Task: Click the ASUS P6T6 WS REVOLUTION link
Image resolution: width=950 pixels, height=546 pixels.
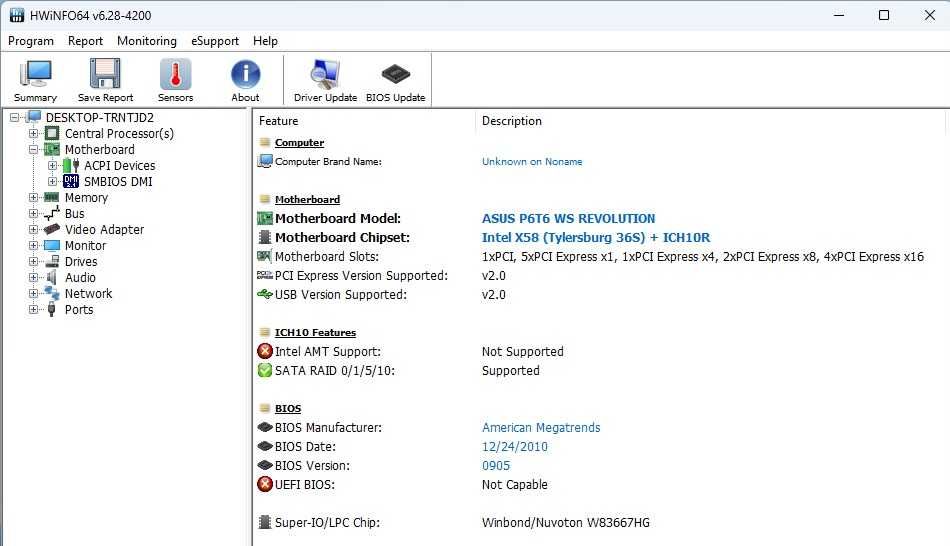Action: coord(568,218)
